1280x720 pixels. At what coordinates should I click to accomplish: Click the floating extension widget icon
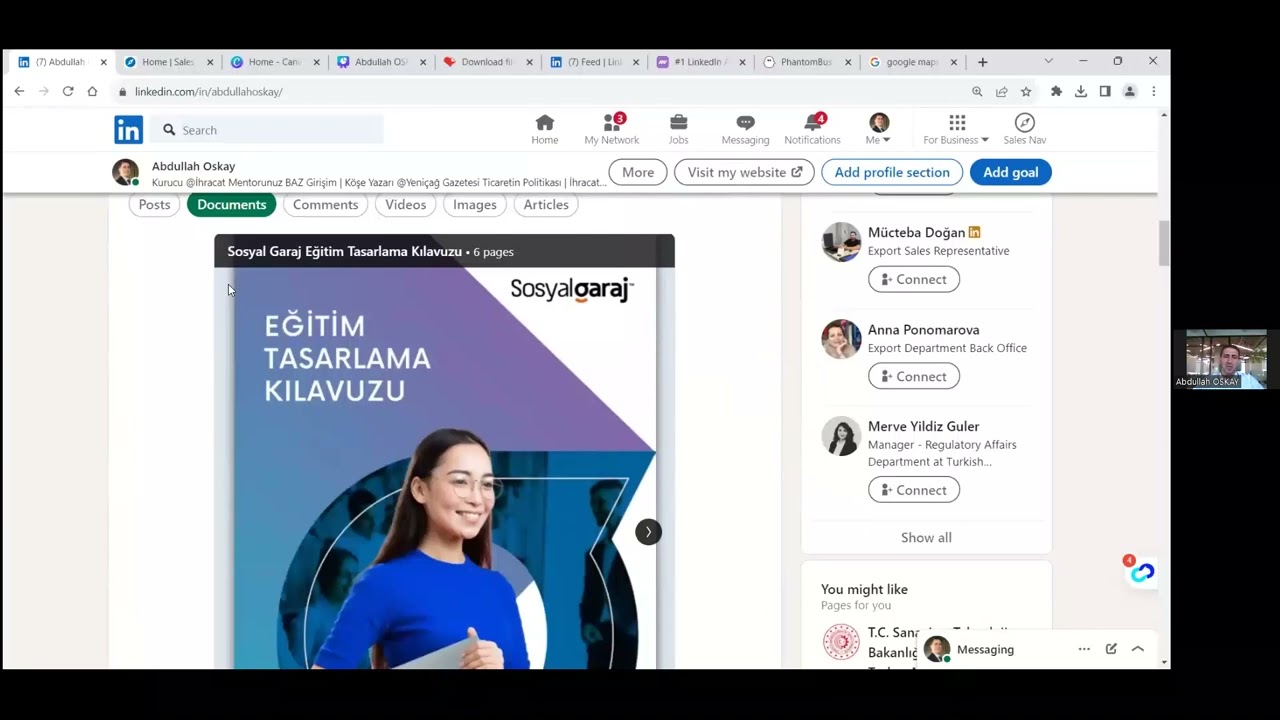pos(1142,572)
